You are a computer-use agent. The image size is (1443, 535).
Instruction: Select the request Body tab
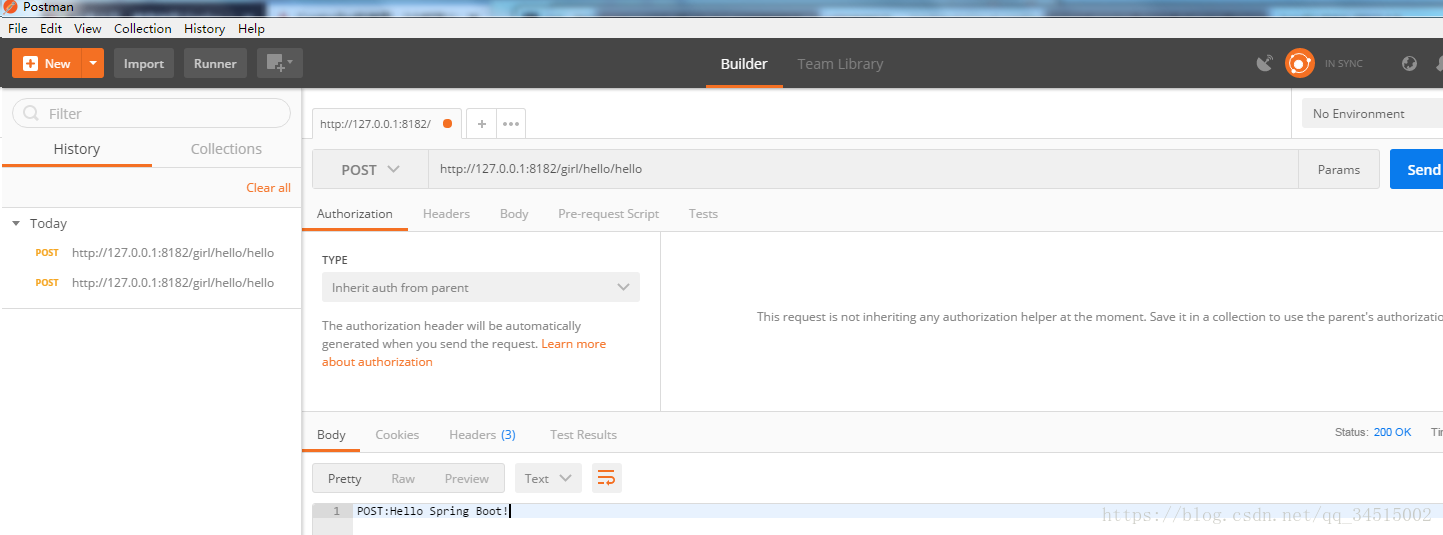[514, 214]
